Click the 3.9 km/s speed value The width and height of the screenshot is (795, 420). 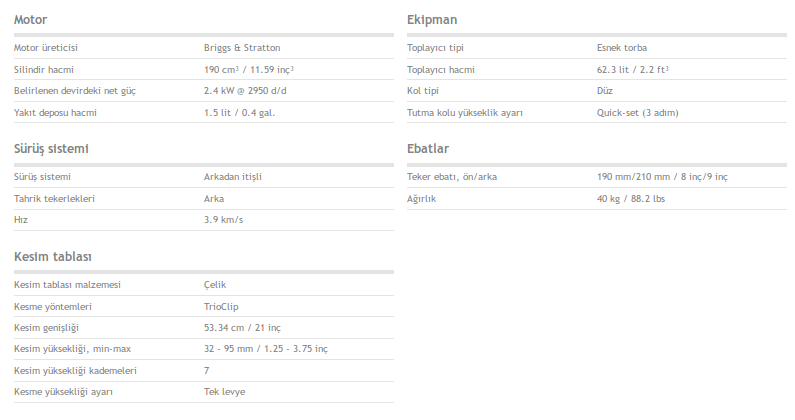[224, 220]
